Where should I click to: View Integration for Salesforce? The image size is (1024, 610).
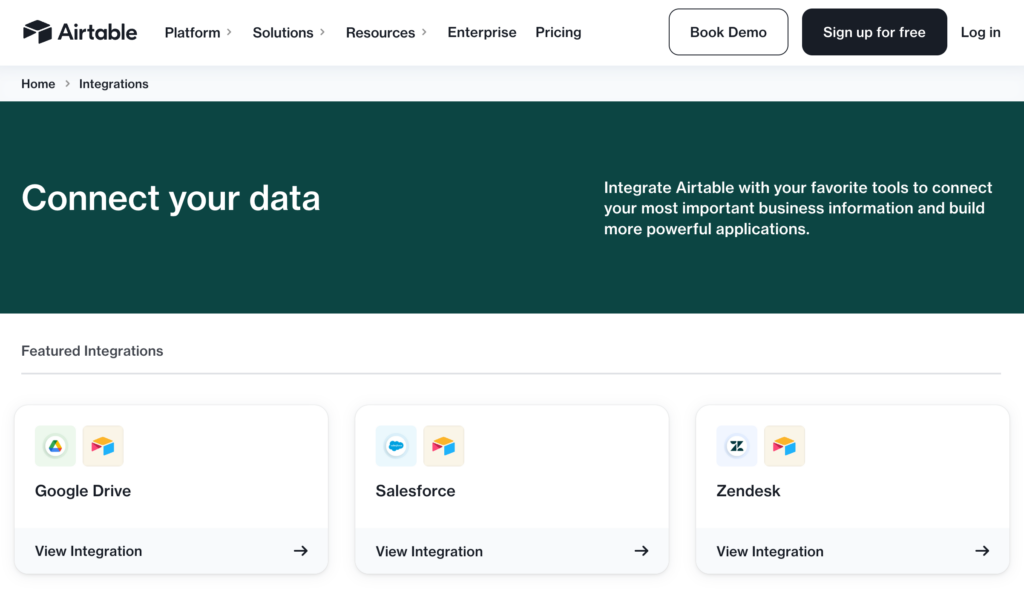coord(429,551)
